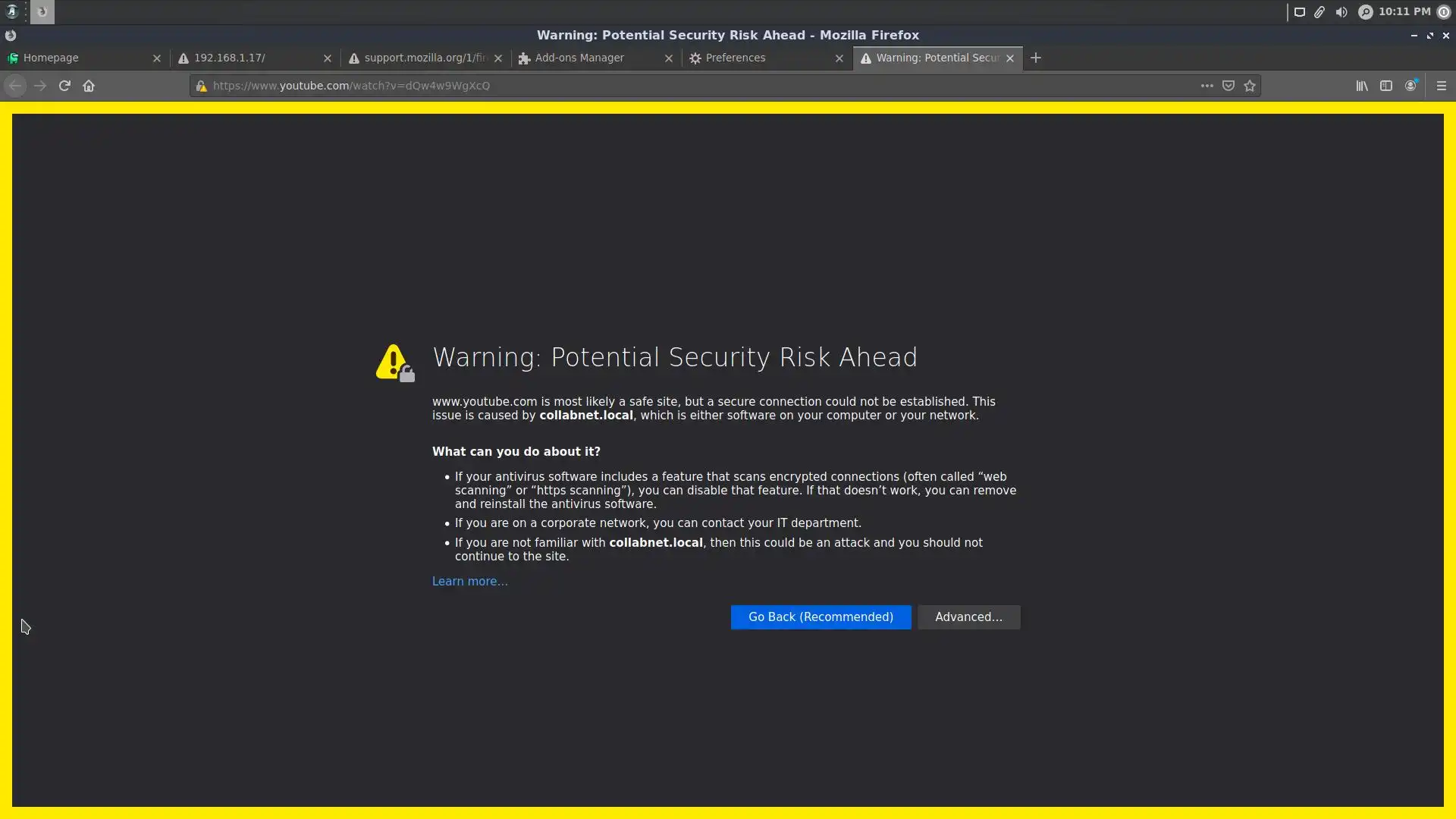Toggle the sidebars icon
This screenshot has height=819, width=1456.
(x=1386, y=86)
